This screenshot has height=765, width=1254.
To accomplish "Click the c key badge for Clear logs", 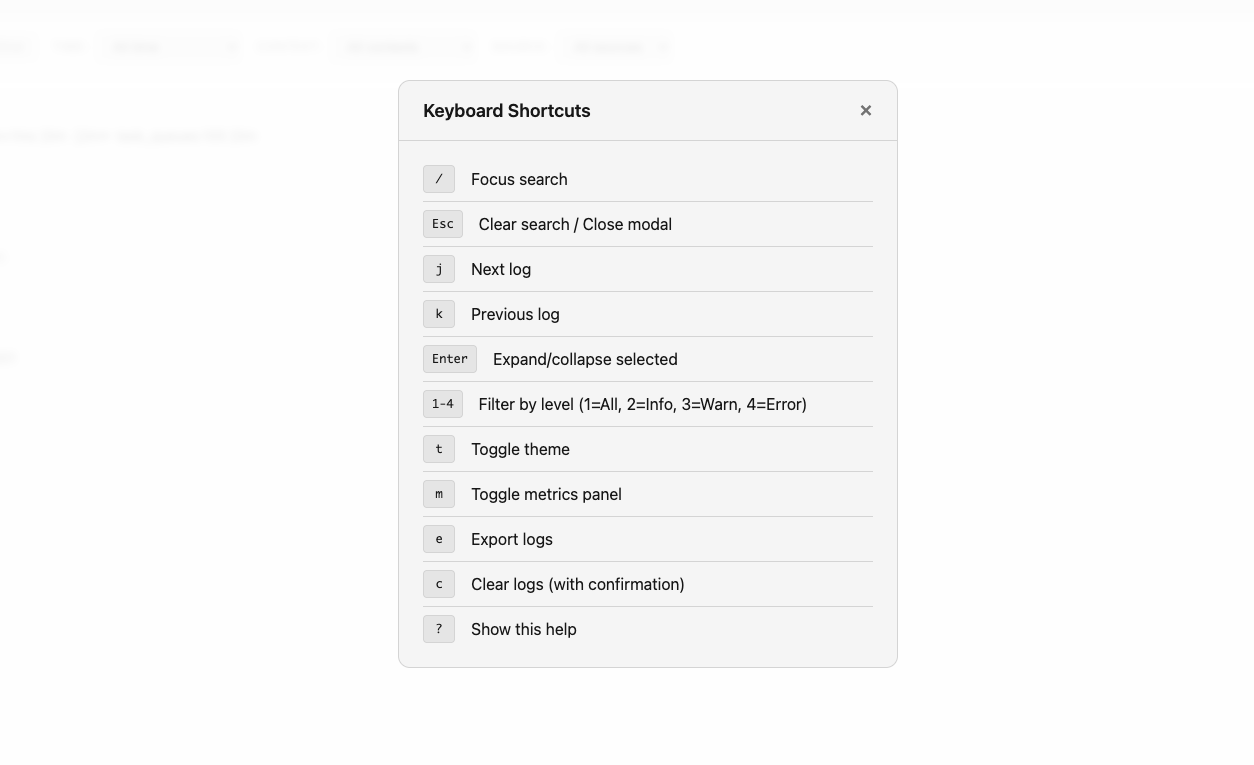I will [439, 584].
